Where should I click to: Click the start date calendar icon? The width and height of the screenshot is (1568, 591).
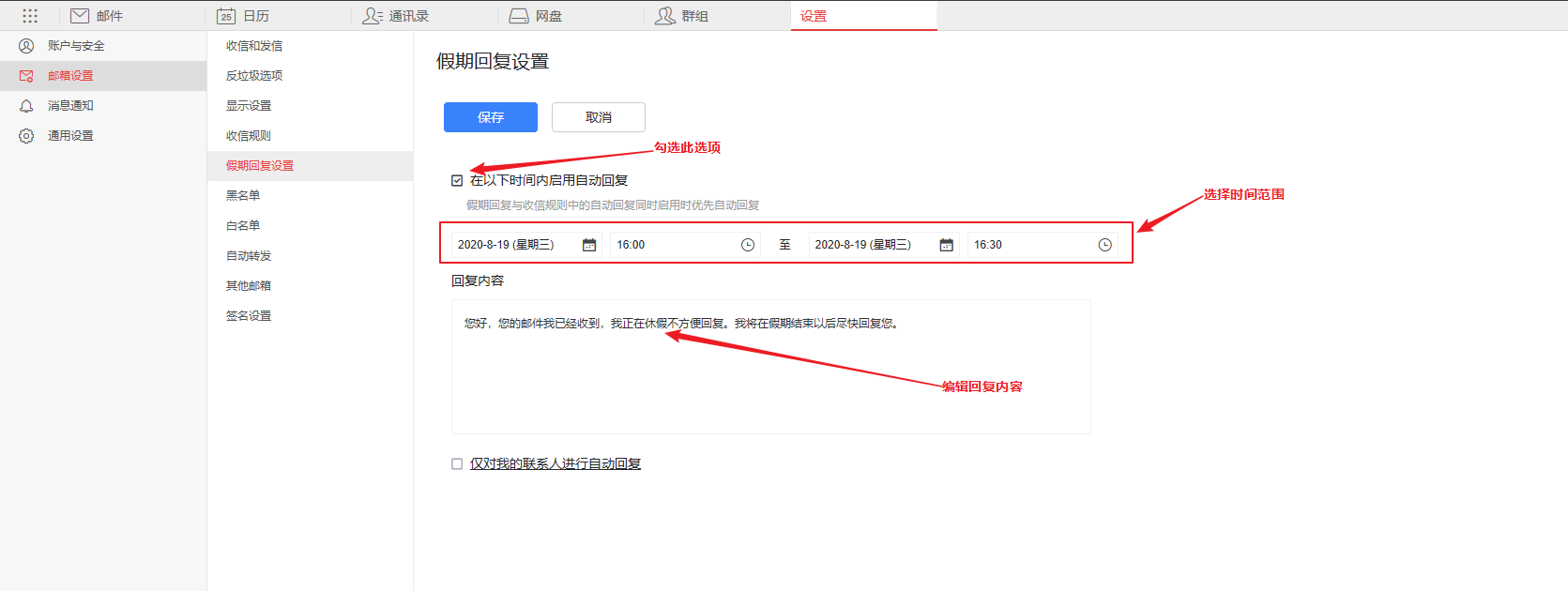(589, 245)
